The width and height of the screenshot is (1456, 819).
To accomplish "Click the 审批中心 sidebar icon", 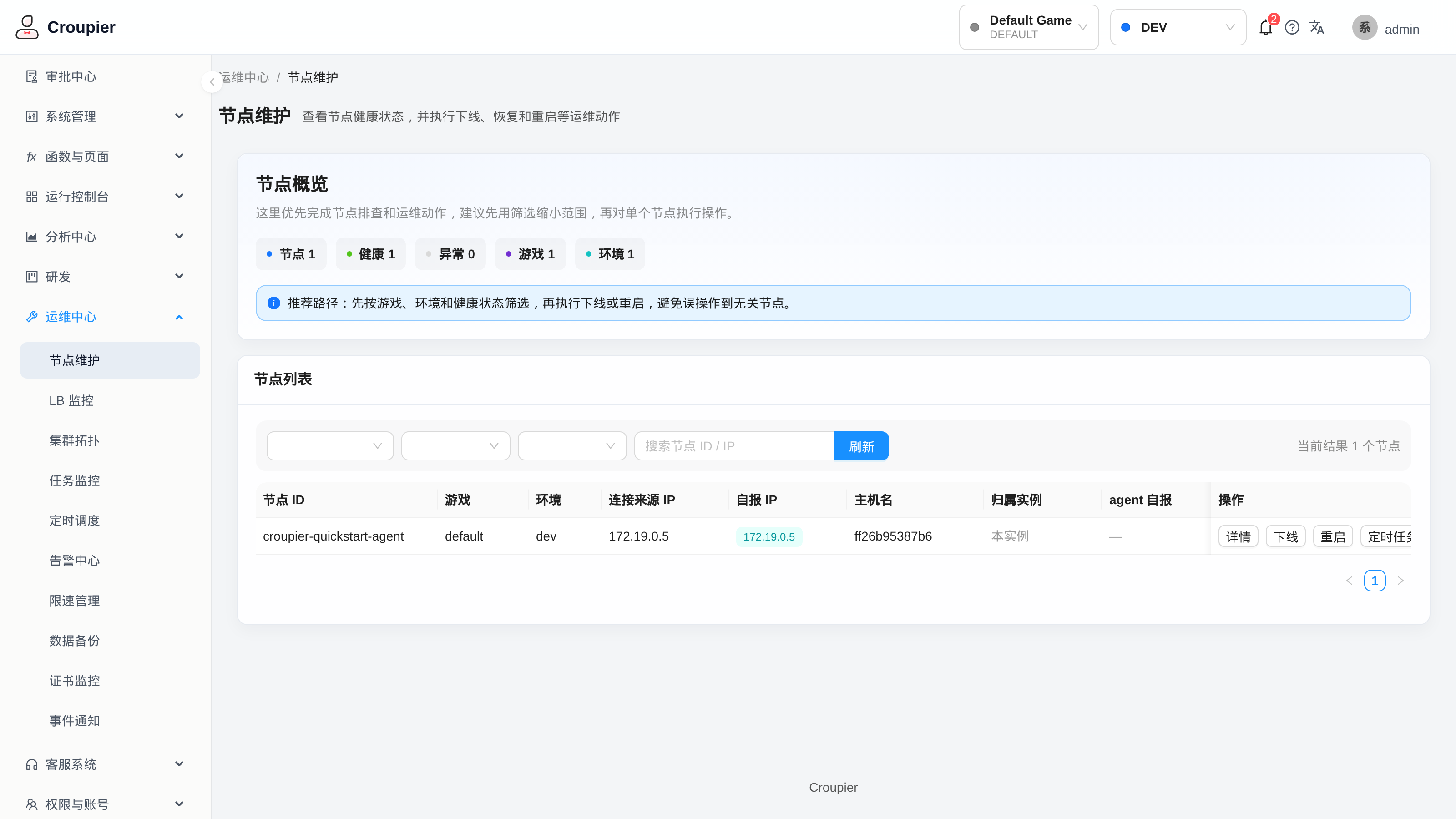I will point(32,76).
